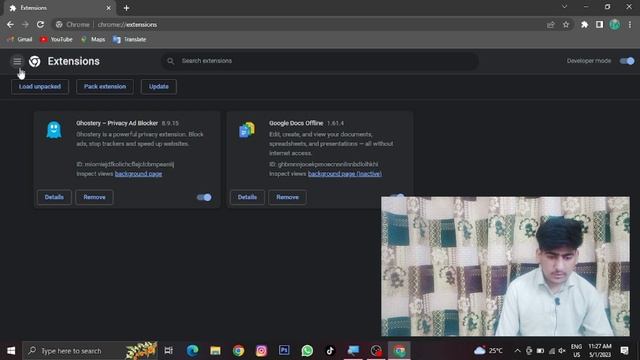
Task: Click Google Docs Offline version 1.61.4
Action: (x=336, y=123)
